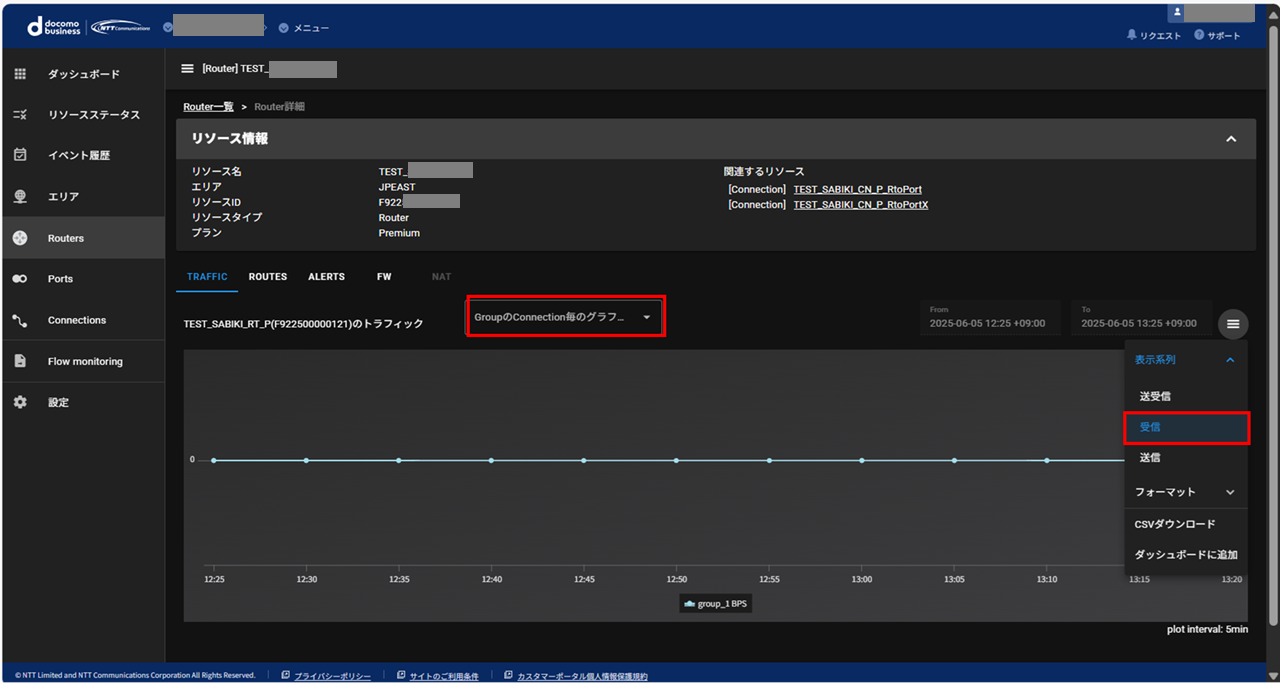Select 送受信 display series option
1280x690 pixels.
click(1155, 397)
